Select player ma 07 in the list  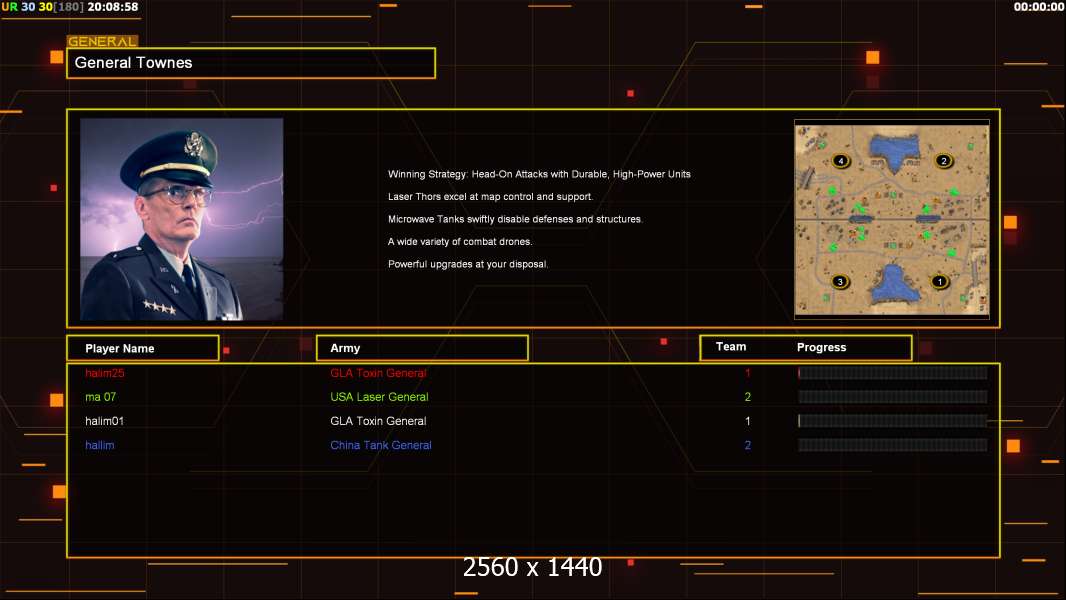(101, 397)
